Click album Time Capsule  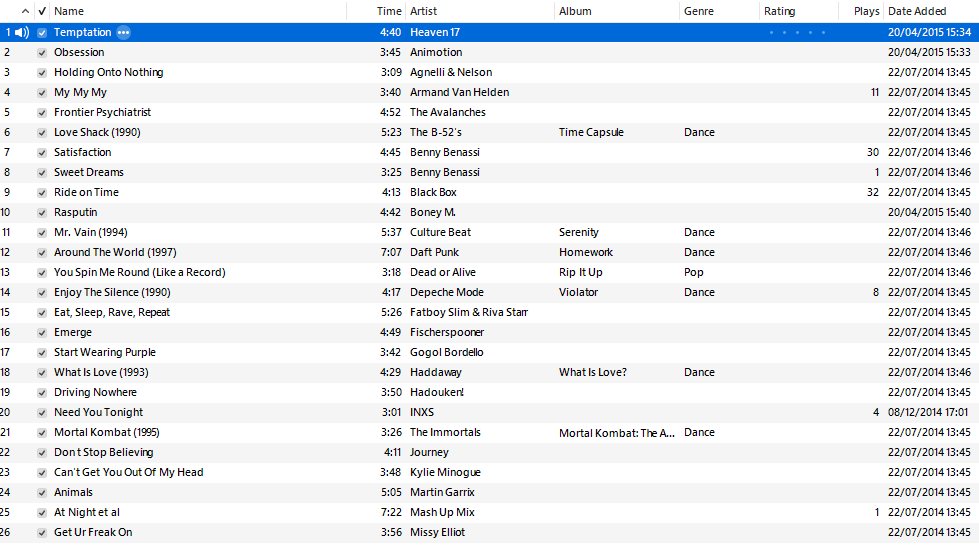coord(591,132)
